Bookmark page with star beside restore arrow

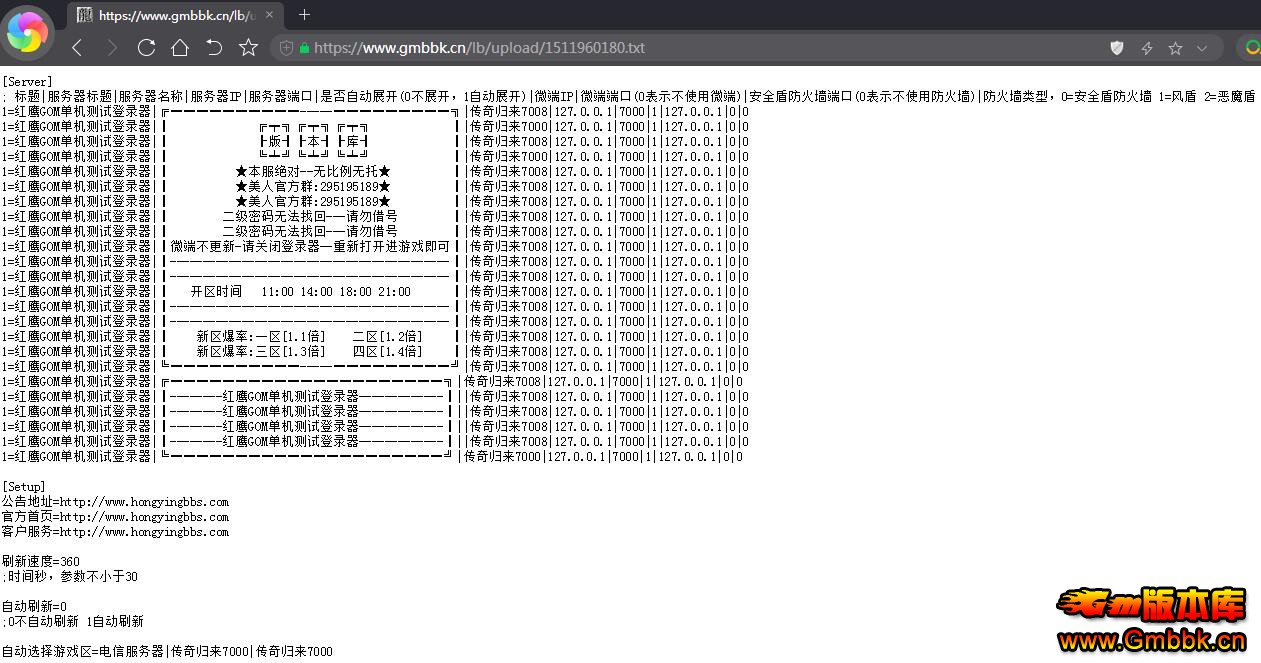[x=248, y=48]
